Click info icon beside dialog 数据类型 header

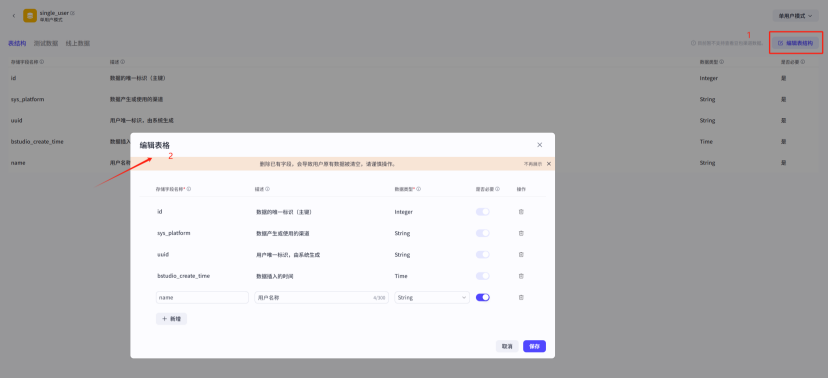(x=418, y=188)
